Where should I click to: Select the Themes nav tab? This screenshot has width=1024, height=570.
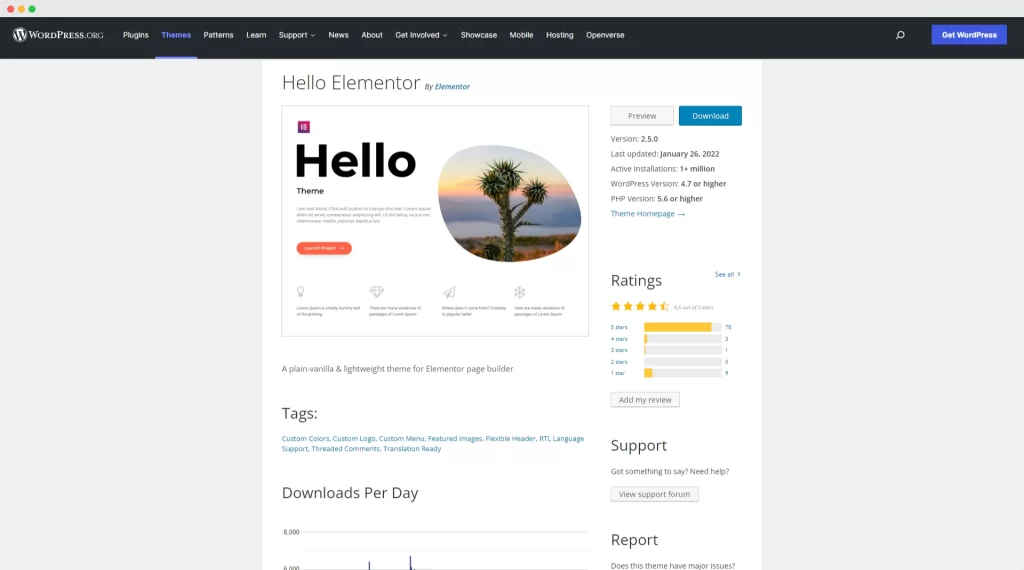pos(176,35)
